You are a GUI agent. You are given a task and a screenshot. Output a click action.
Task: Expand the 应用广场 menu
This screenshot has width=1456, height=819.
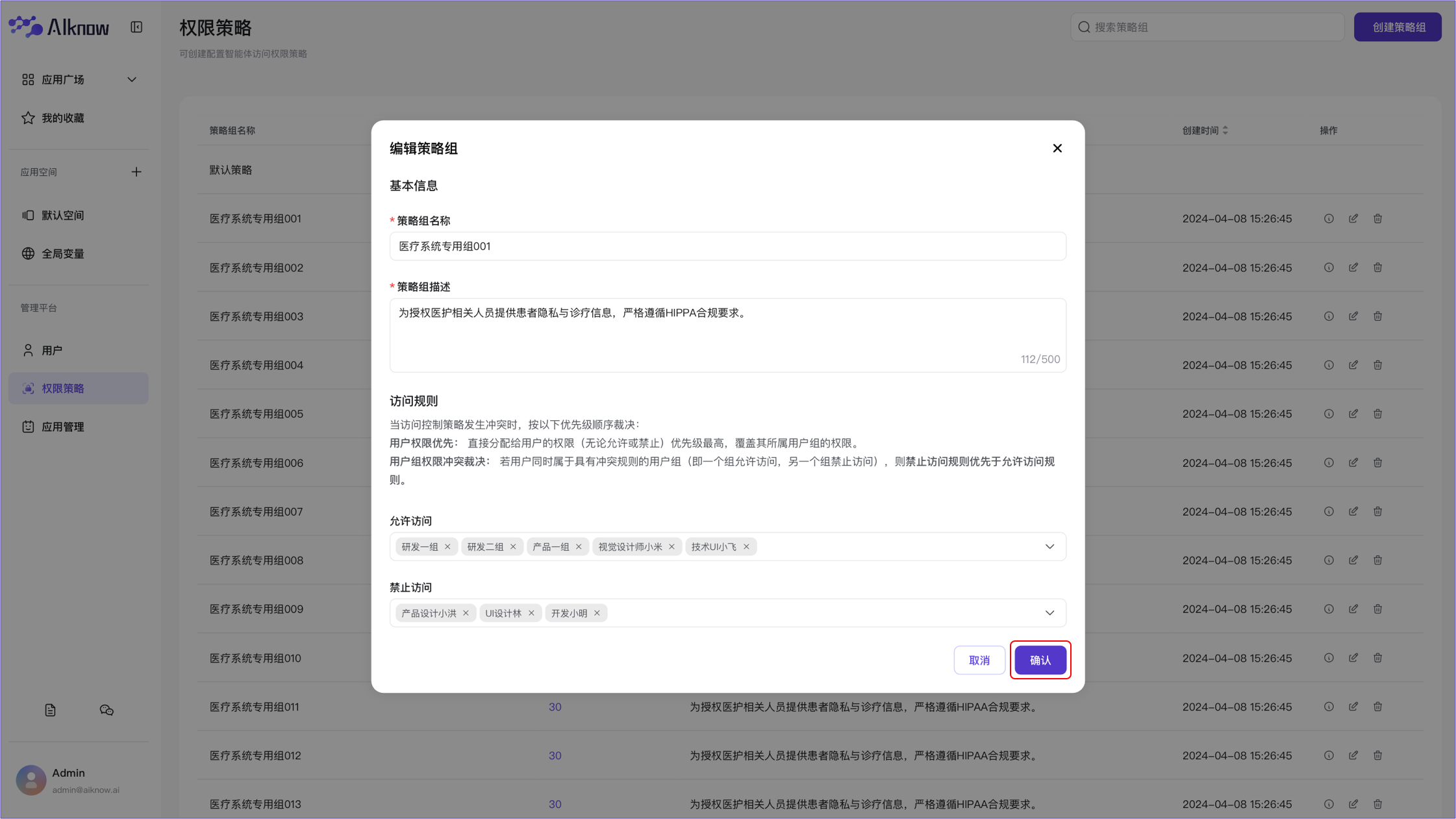tap(132, 79)
